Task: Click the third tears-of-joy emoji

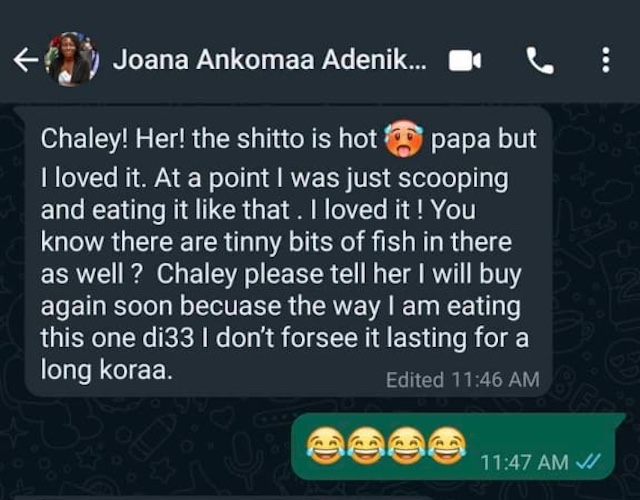Action: click(406, 446)
